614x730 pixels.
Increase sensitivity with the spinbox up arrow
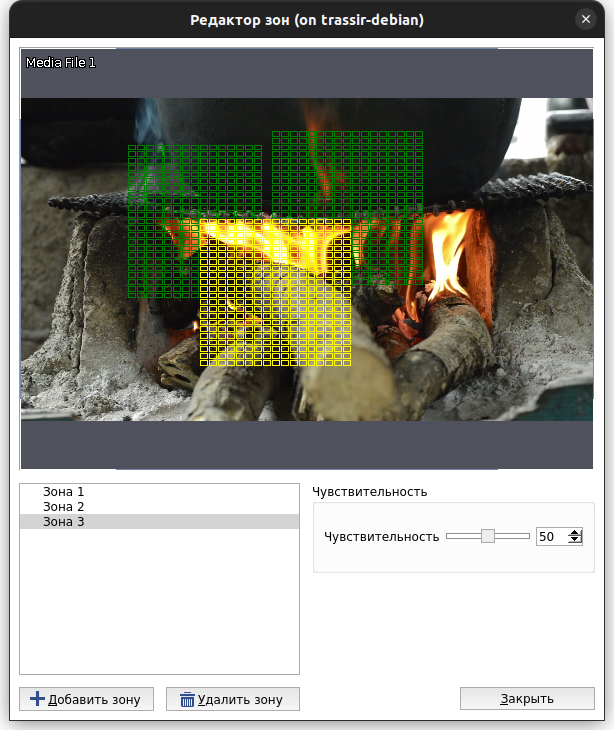tap(575, 533)
